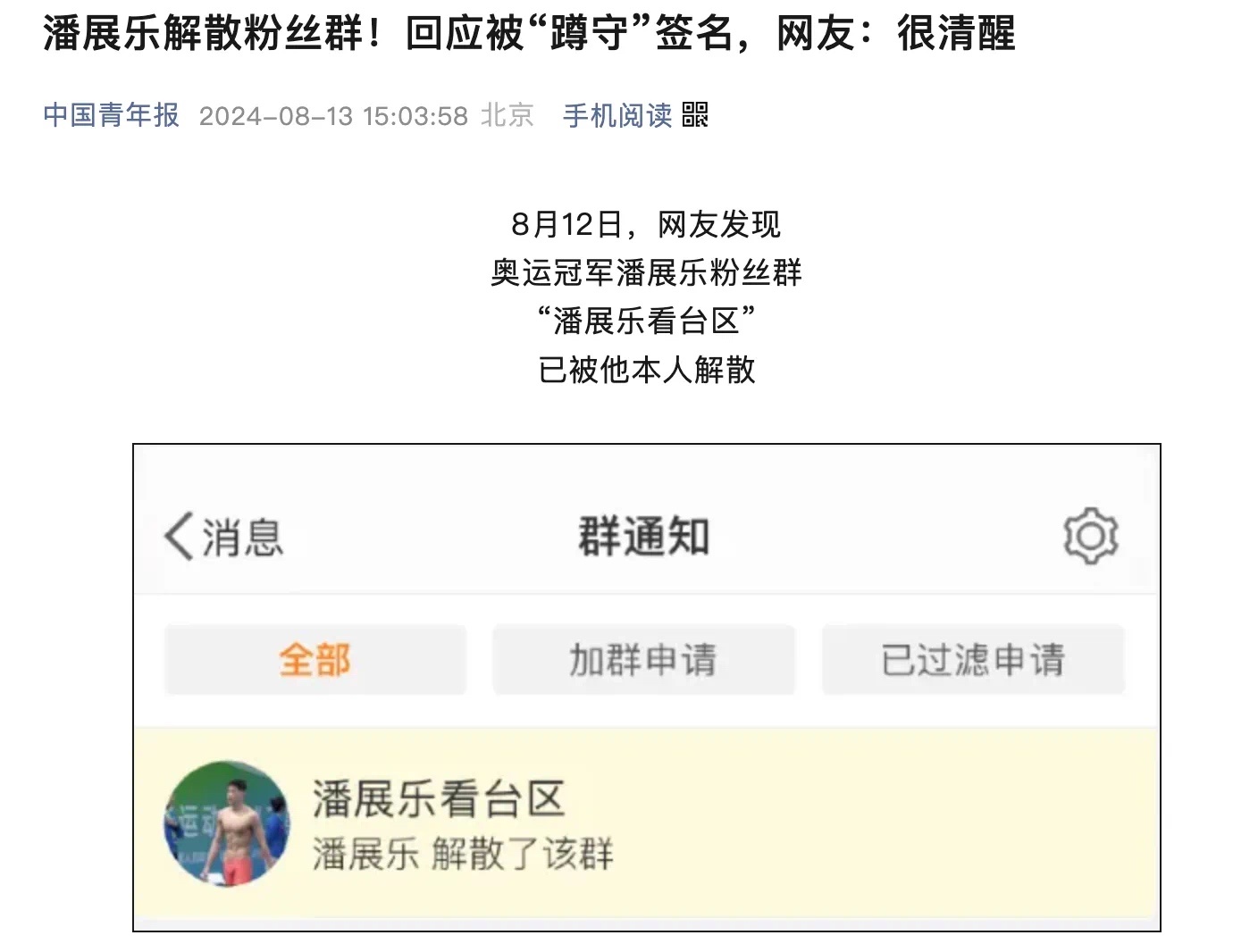Go back to 消息
1233x952 pixels.
(x=223, y=537)
